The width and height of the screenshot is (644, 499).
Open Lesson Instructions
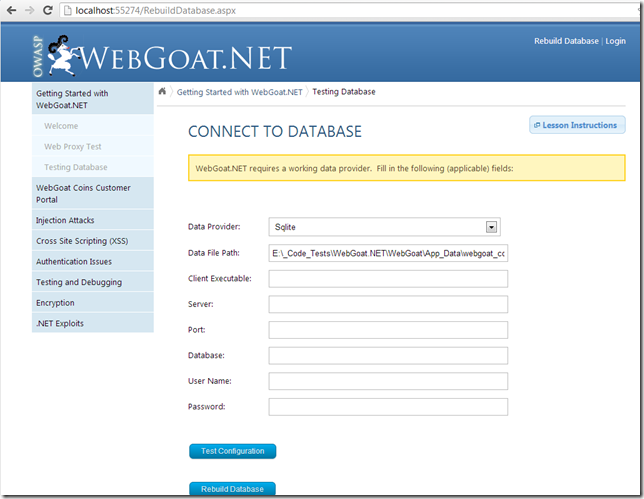(577, 125)
